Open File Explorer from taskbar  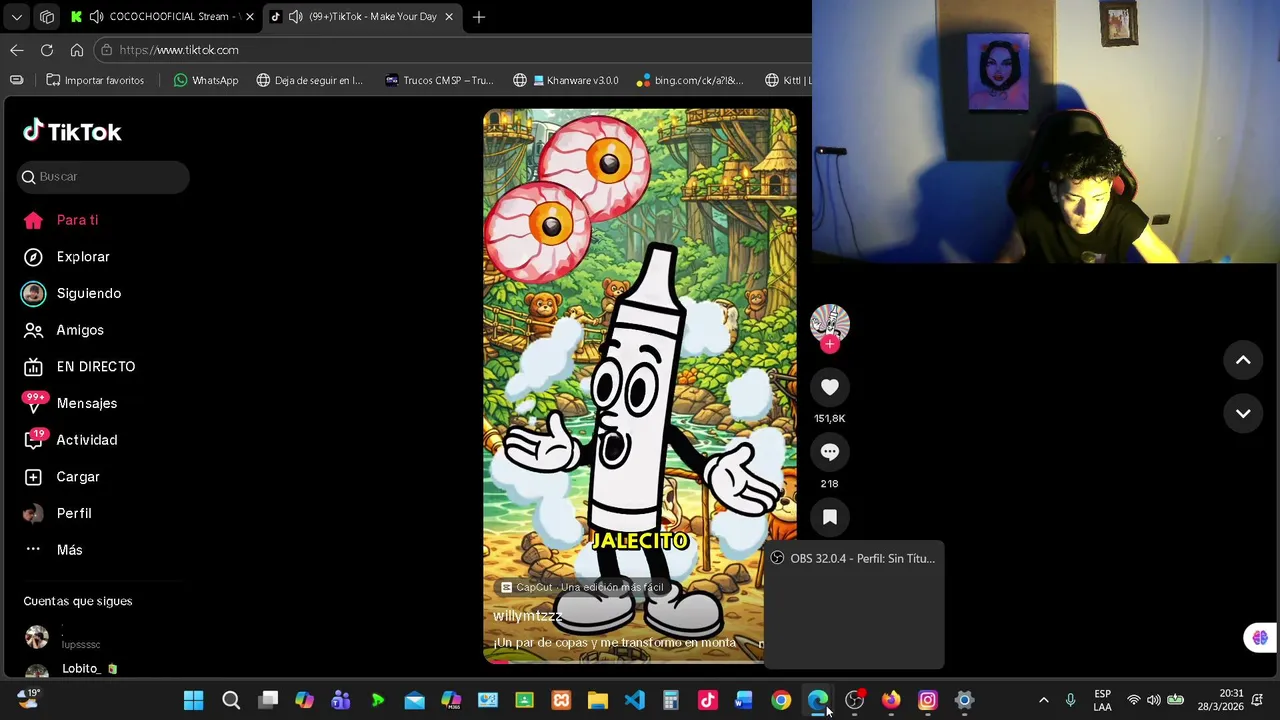click(x=598, y=701)
